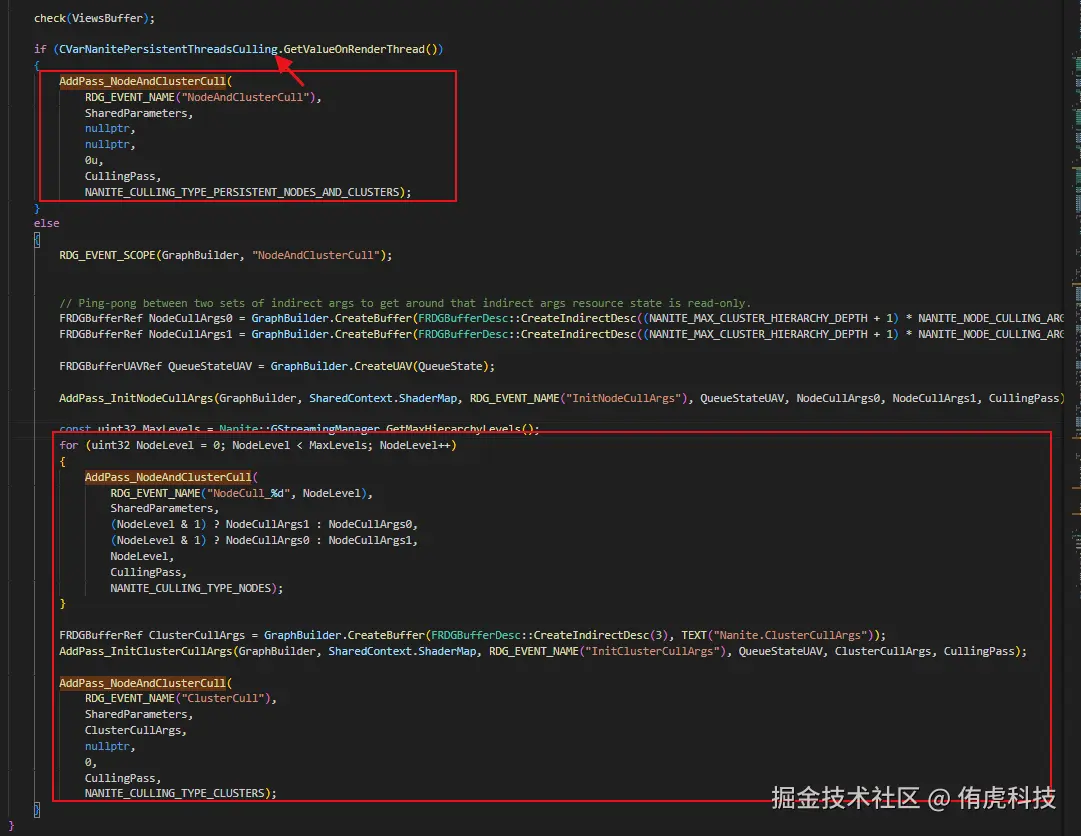Image resolution: width=1081 pixels, height=836 pixels.
Task: Click the "ClusterCull" event name string
Action: 223,698
